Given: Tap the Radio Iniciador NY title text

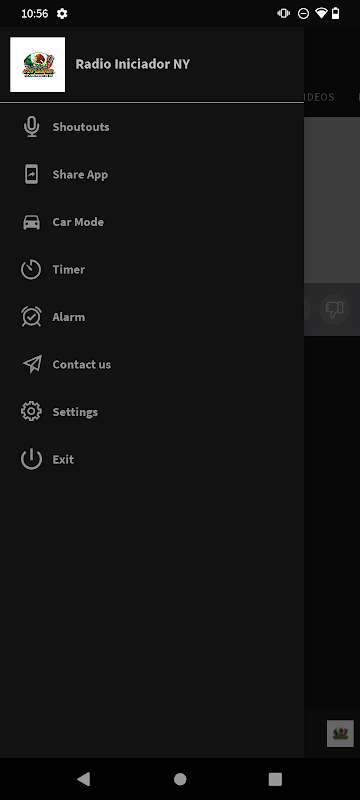Looking at the screenshot, I should [x=133, y=64].
